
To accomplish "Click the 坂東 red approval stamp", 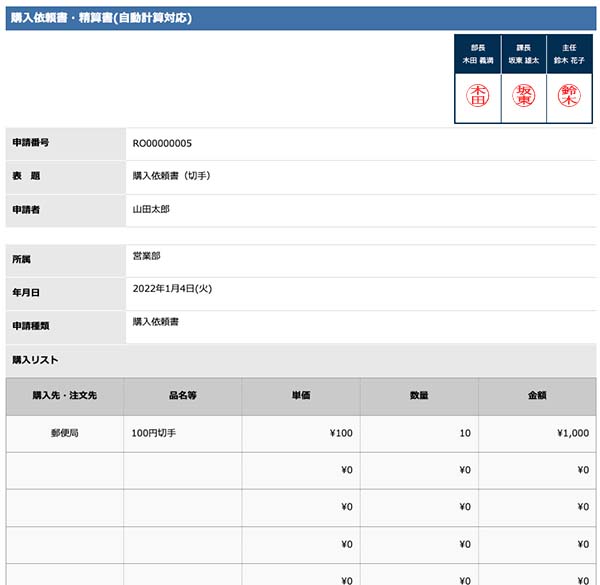I will 523,95.
